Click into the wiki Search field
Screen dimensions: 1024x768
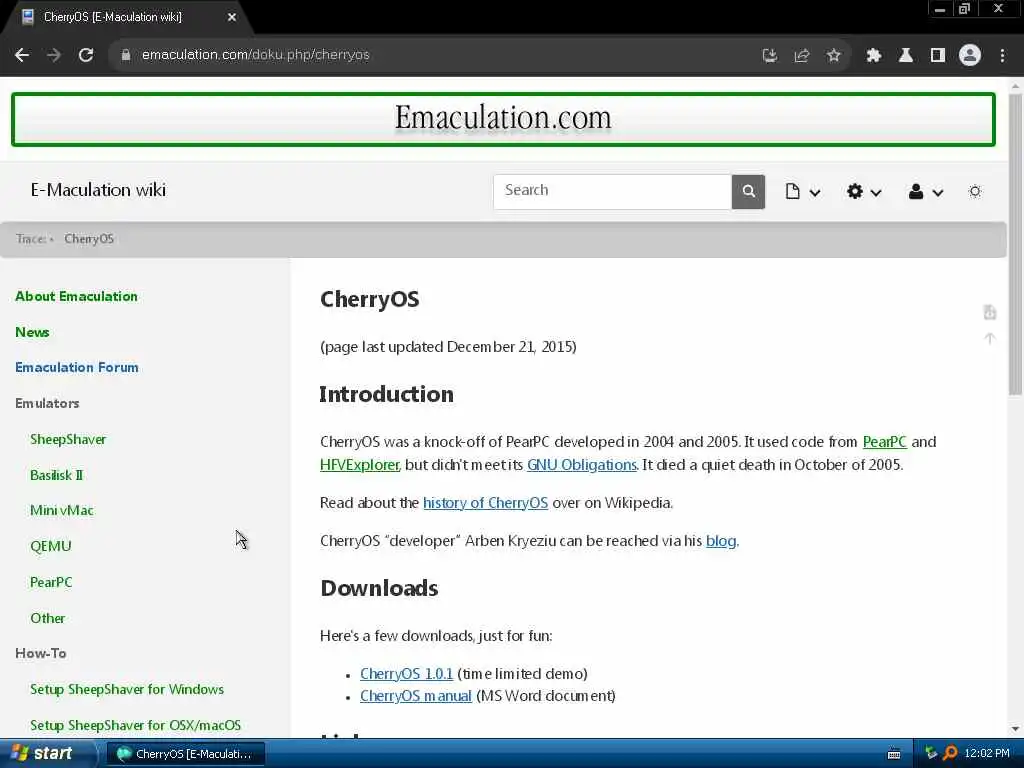(x=612, y=191)
